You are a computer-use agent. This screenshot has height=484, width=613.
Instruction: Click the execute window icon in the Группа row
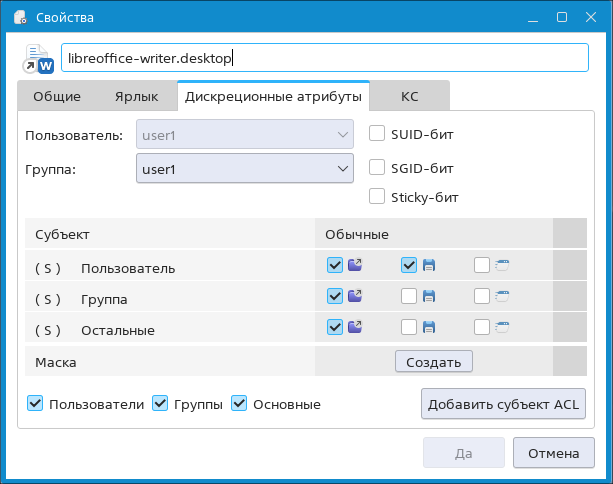coord(502,296)
